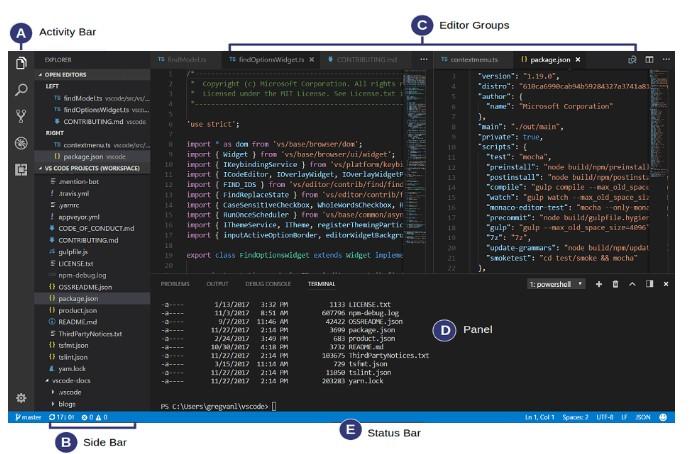The height and width of the screenshot is (454, 692).
Task: Click the master branch in status bar
Action: pyautogui.click(x=28, y=417)
